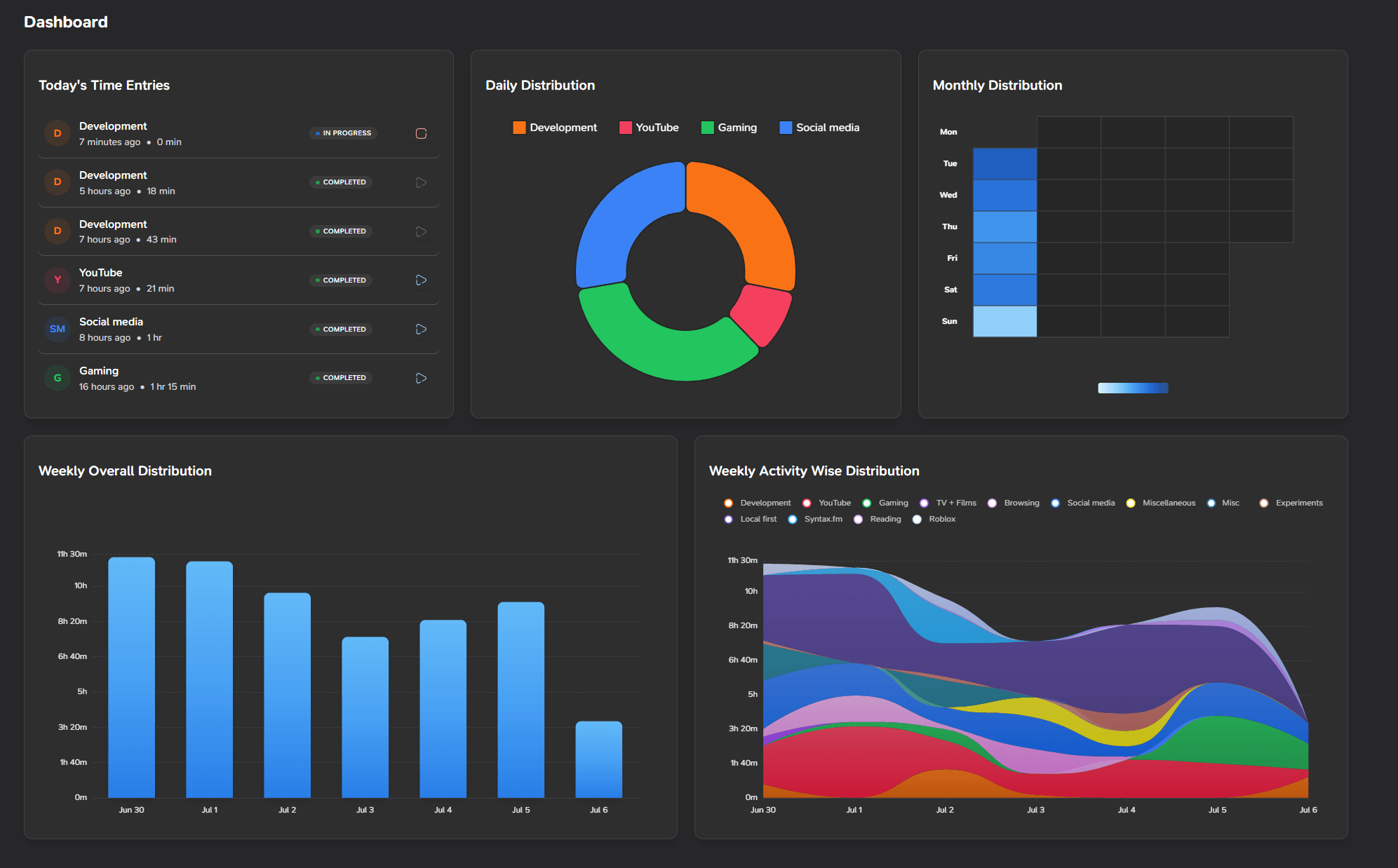Resume the Social media entry timer
Viewport: 1398px width, 868px height.
tap(421, 329)
